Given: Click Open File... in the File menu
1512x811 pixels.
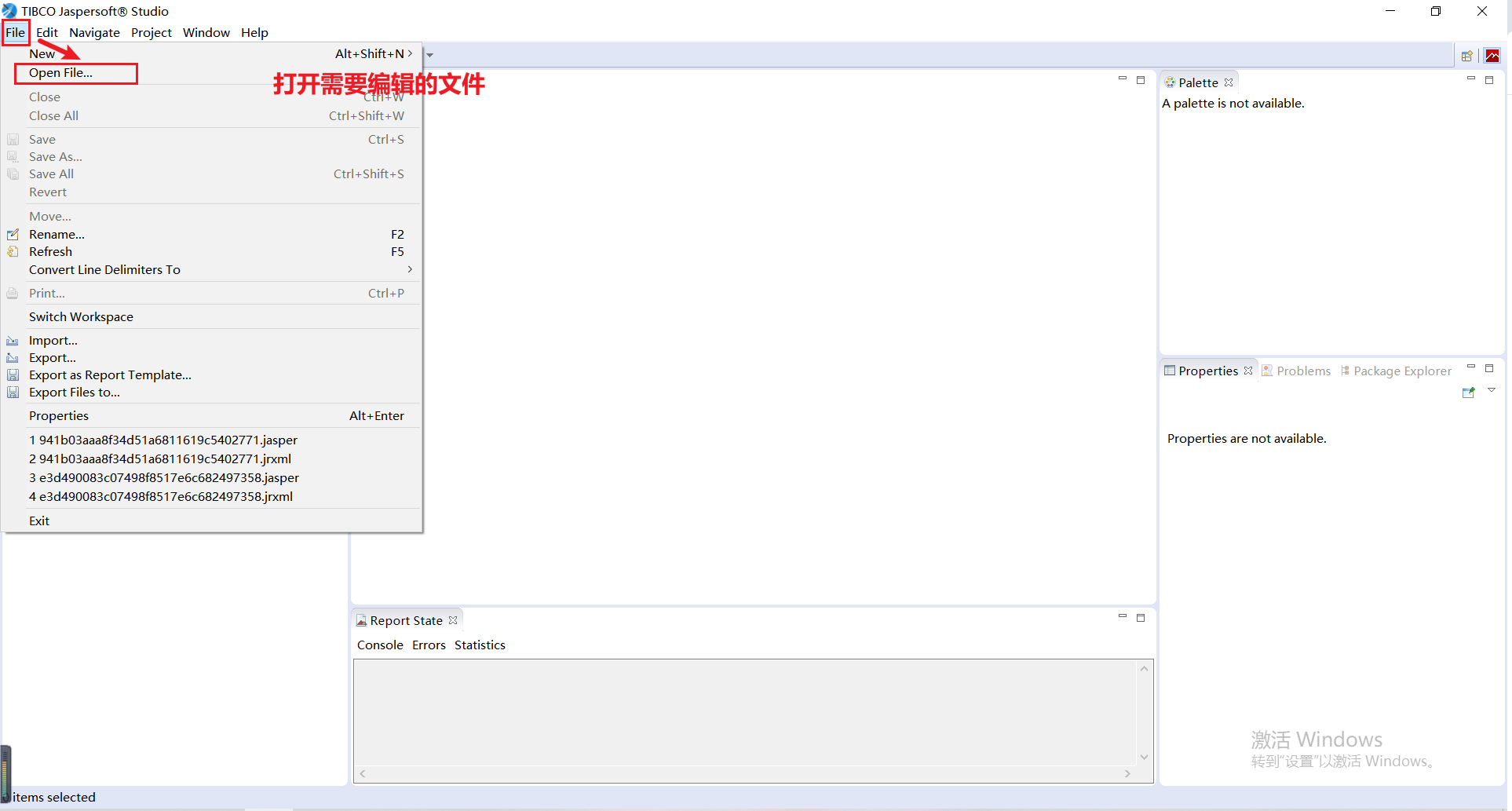Looking at the screenshot, I should [x=212, y=72].
